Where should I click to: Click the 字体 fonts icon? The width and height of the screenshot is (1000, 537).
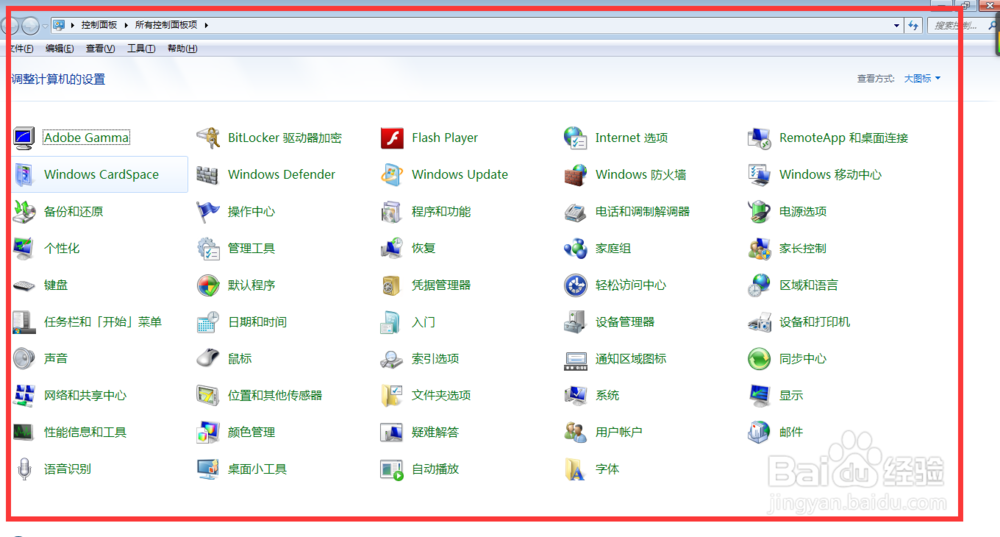[x=575, y=469]
